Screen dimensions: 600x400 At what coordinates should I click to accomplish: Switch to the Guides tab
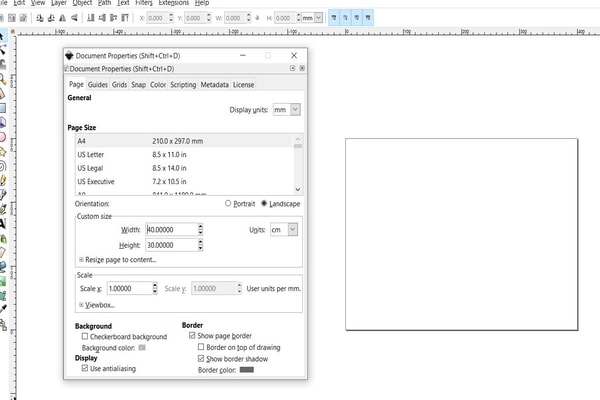pos(98,85)
